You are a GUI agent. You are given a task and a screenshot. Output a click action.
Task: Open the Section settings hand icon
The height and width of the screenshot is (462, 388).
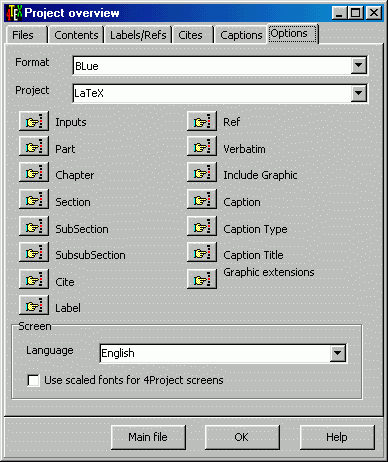(34, 199)
